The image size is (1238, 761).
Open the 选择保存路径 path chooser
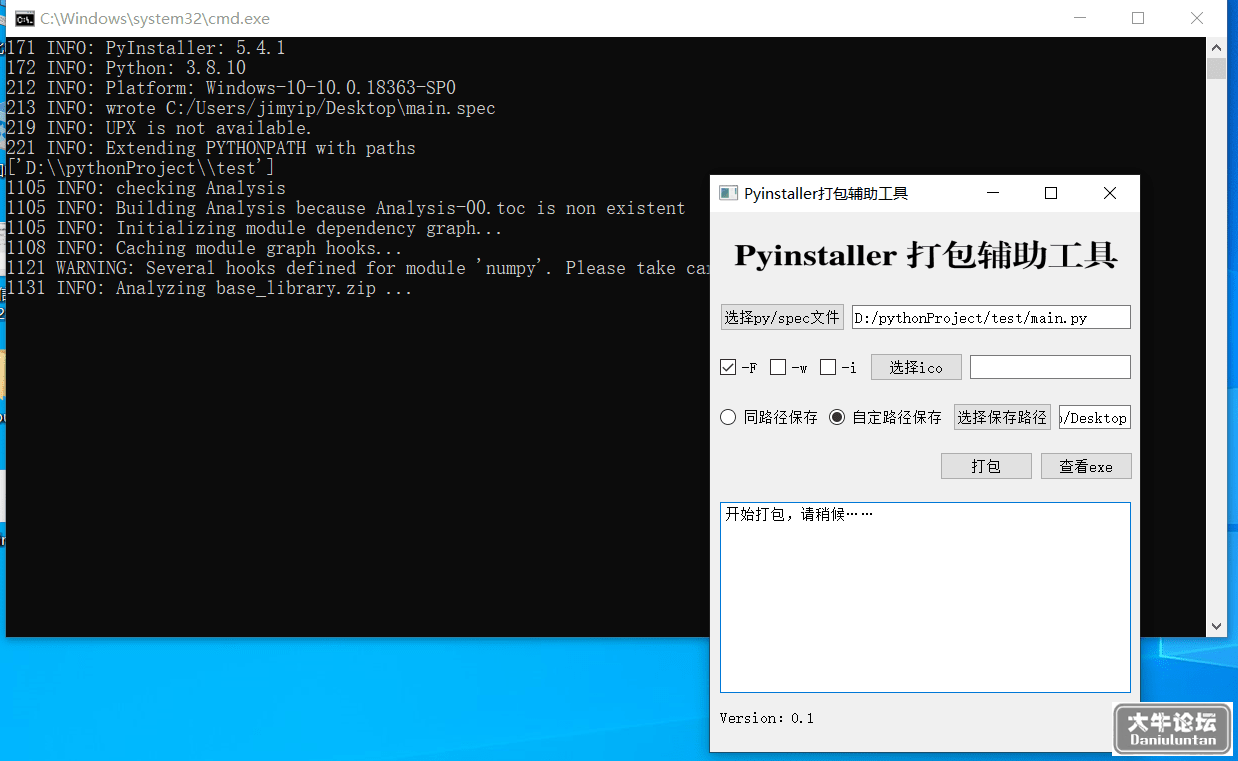click(1002, 417)
